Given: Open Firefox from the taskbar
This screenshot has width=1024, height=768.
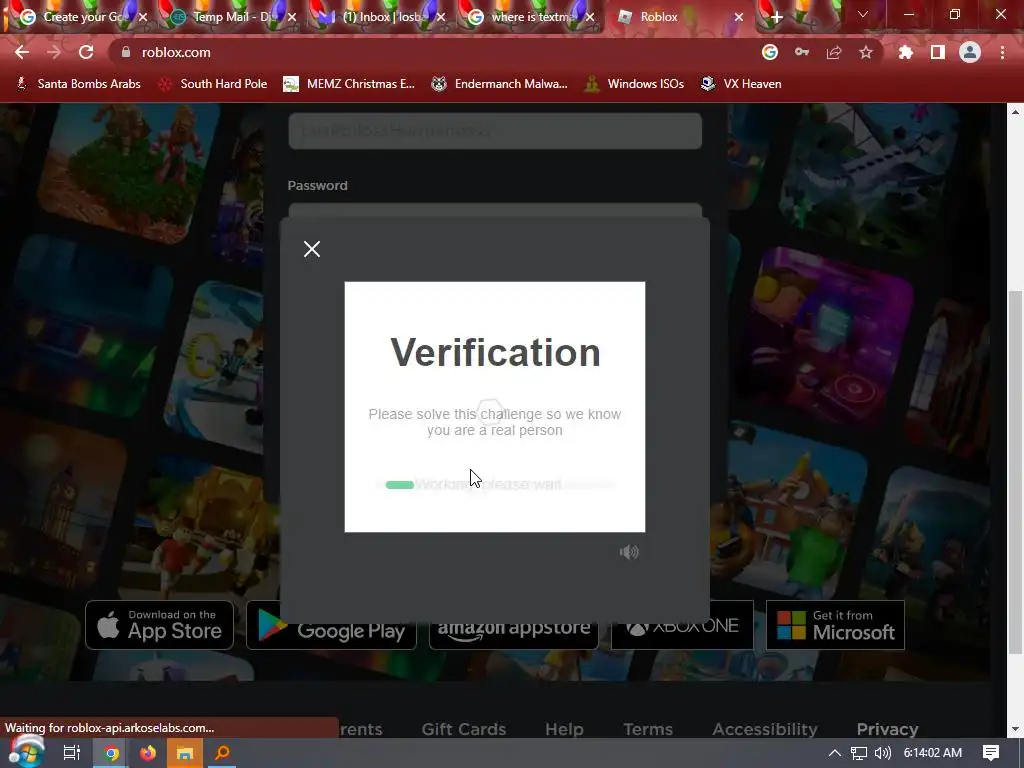Looking at the screenshot, I should click(x=148, y=754).
